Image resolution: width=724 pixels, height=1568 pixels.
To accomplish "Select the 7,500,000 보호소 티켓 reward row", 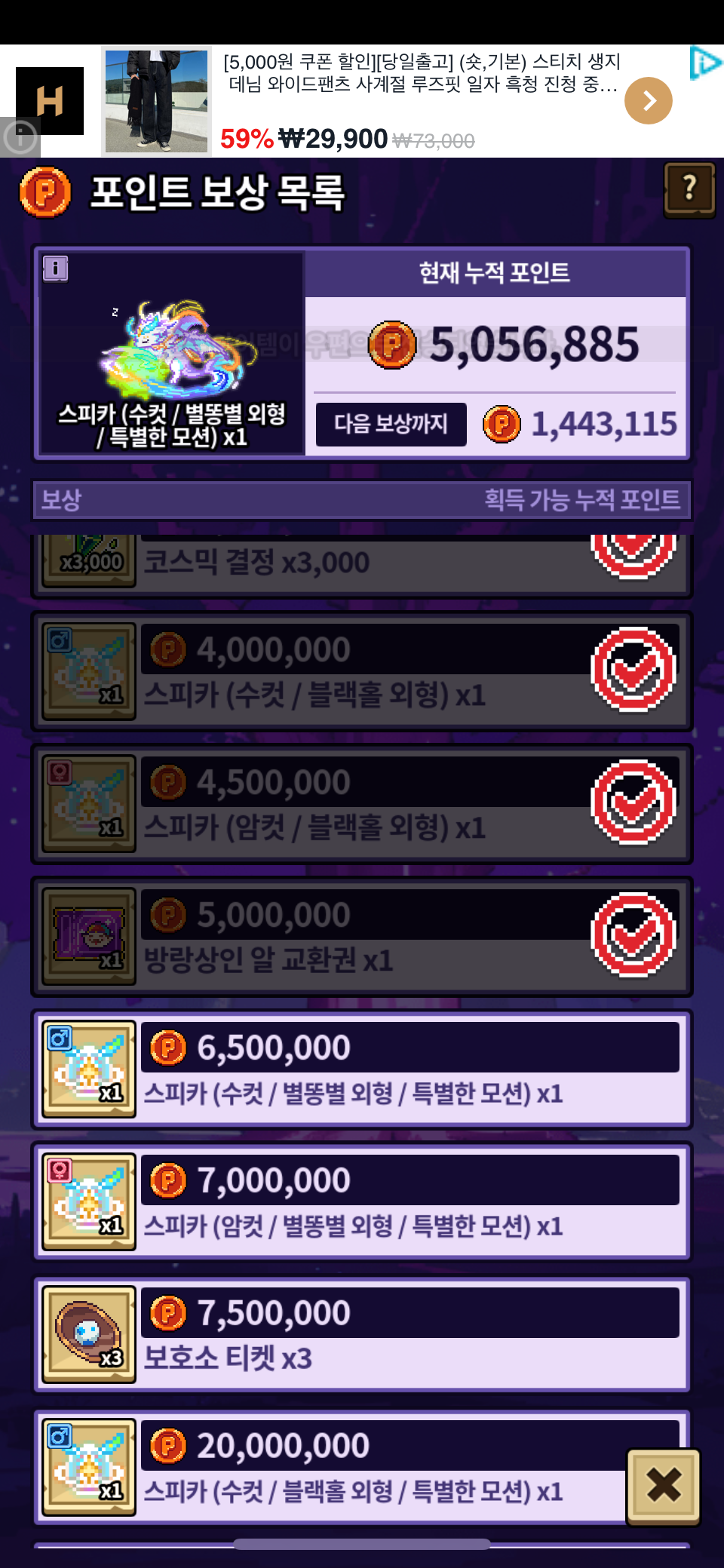I will click(362, 1334).
